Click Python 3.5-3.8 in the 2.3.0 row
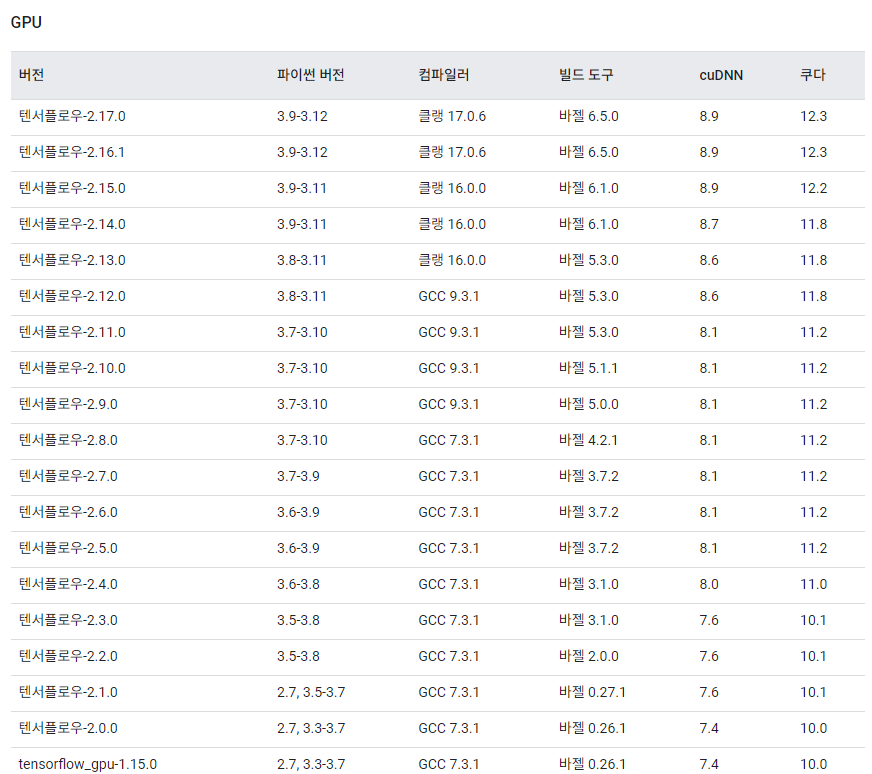 [299, 621]
